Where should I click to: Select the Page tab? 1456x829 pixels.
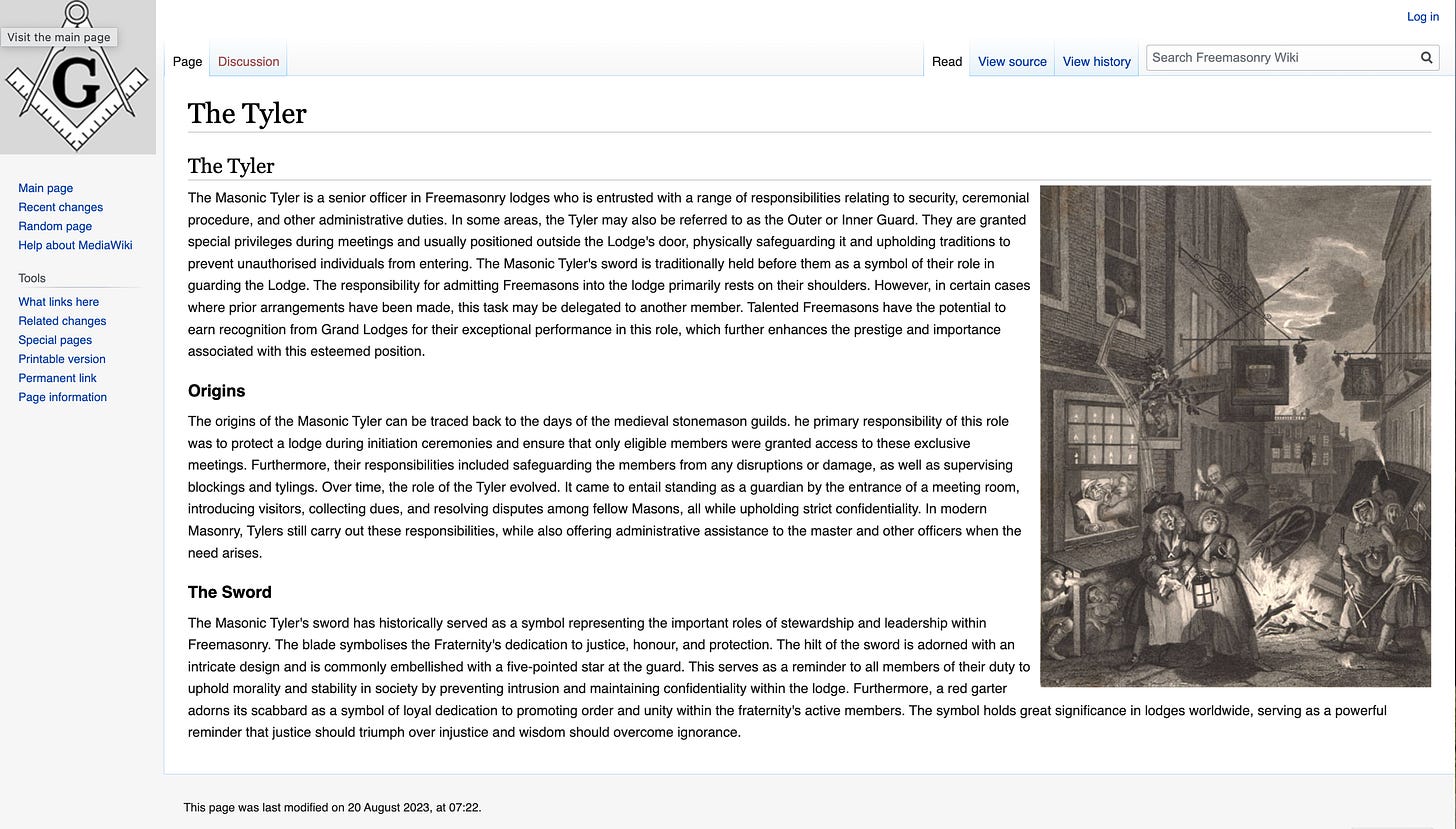[187, 61]
